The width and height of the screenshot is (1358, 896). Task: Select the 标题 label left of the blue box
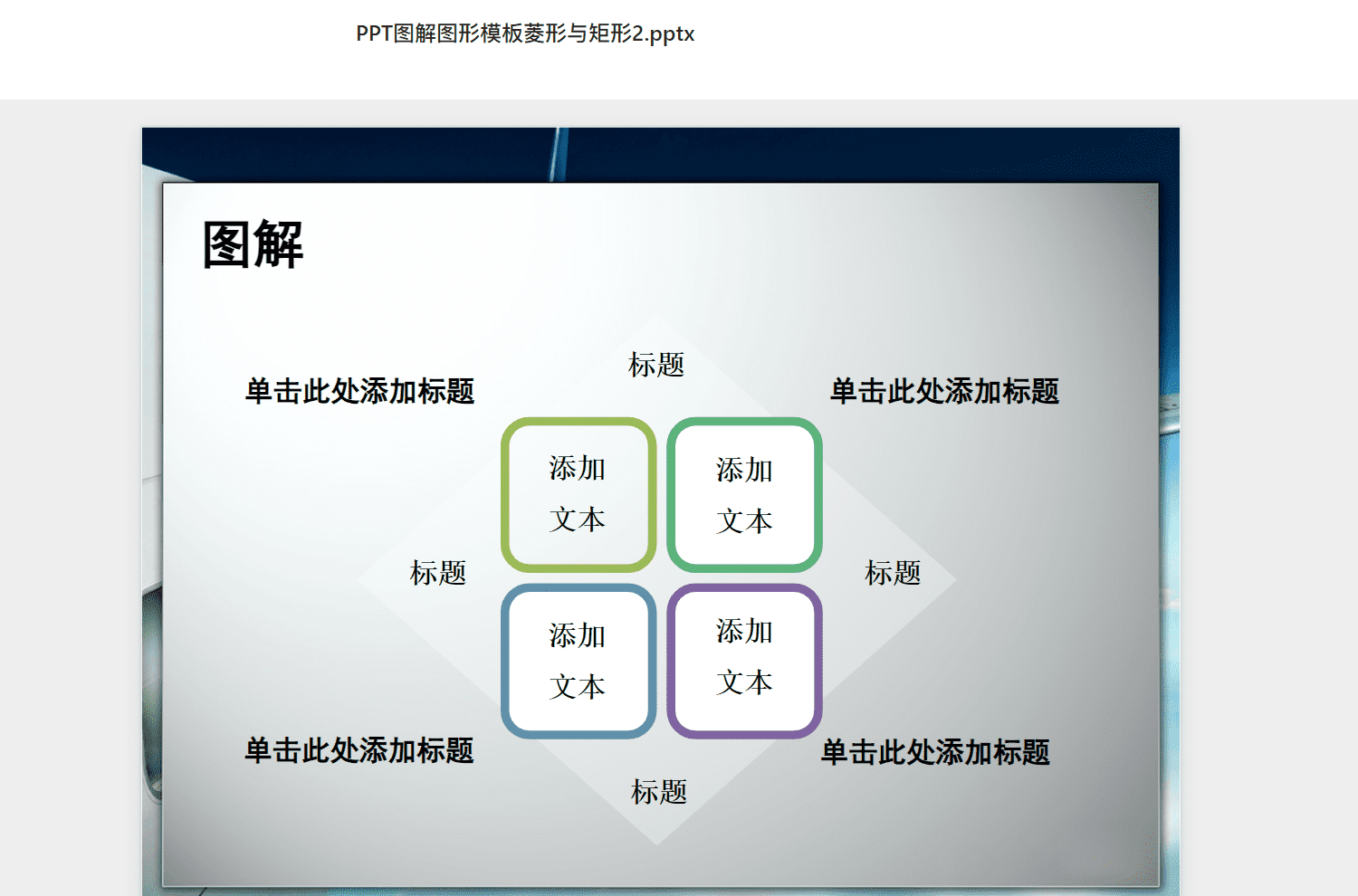click(x=438, y=573)
